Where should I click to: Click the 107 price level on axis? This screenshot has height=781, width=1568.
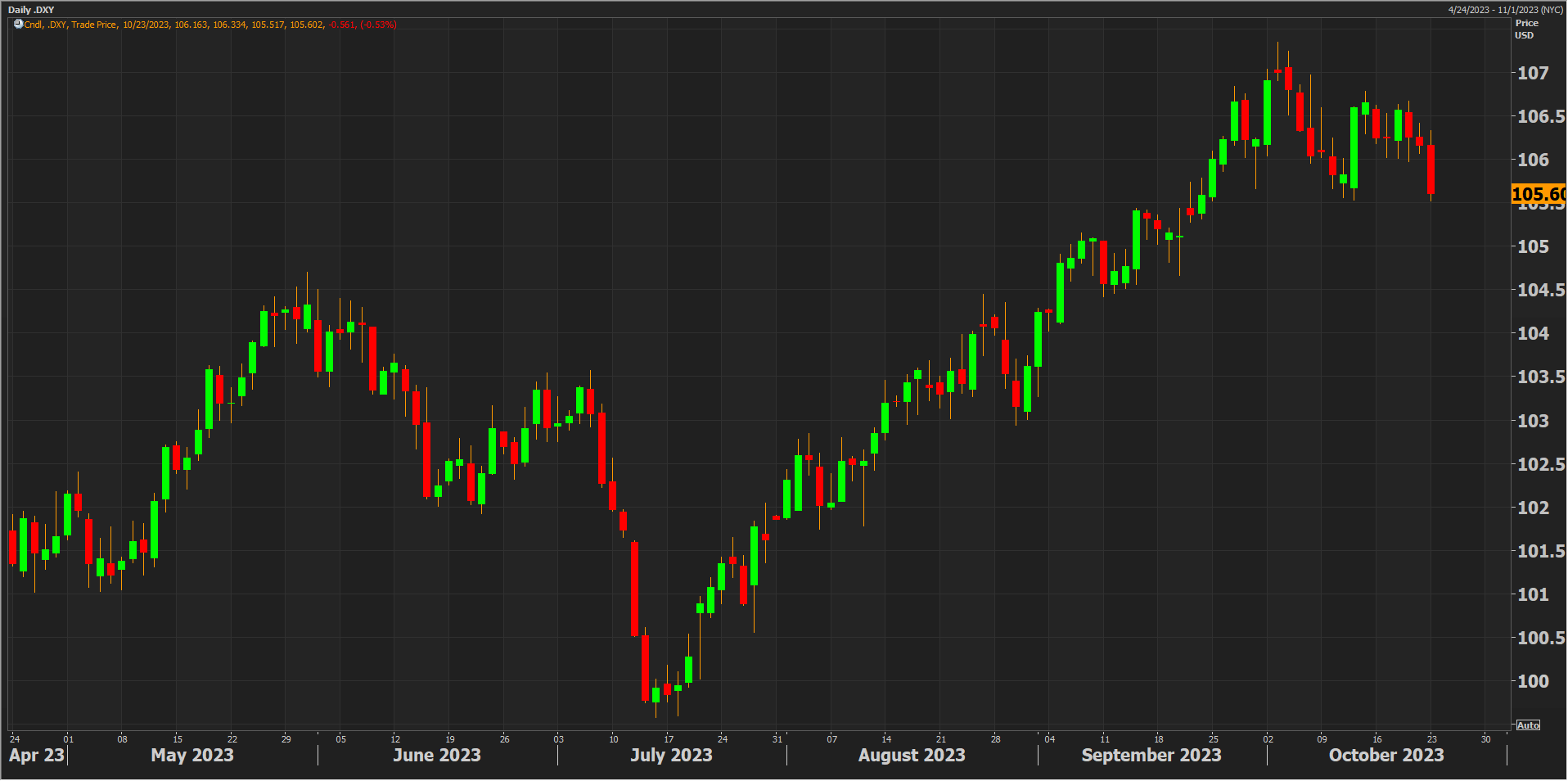click(1533, 73)
